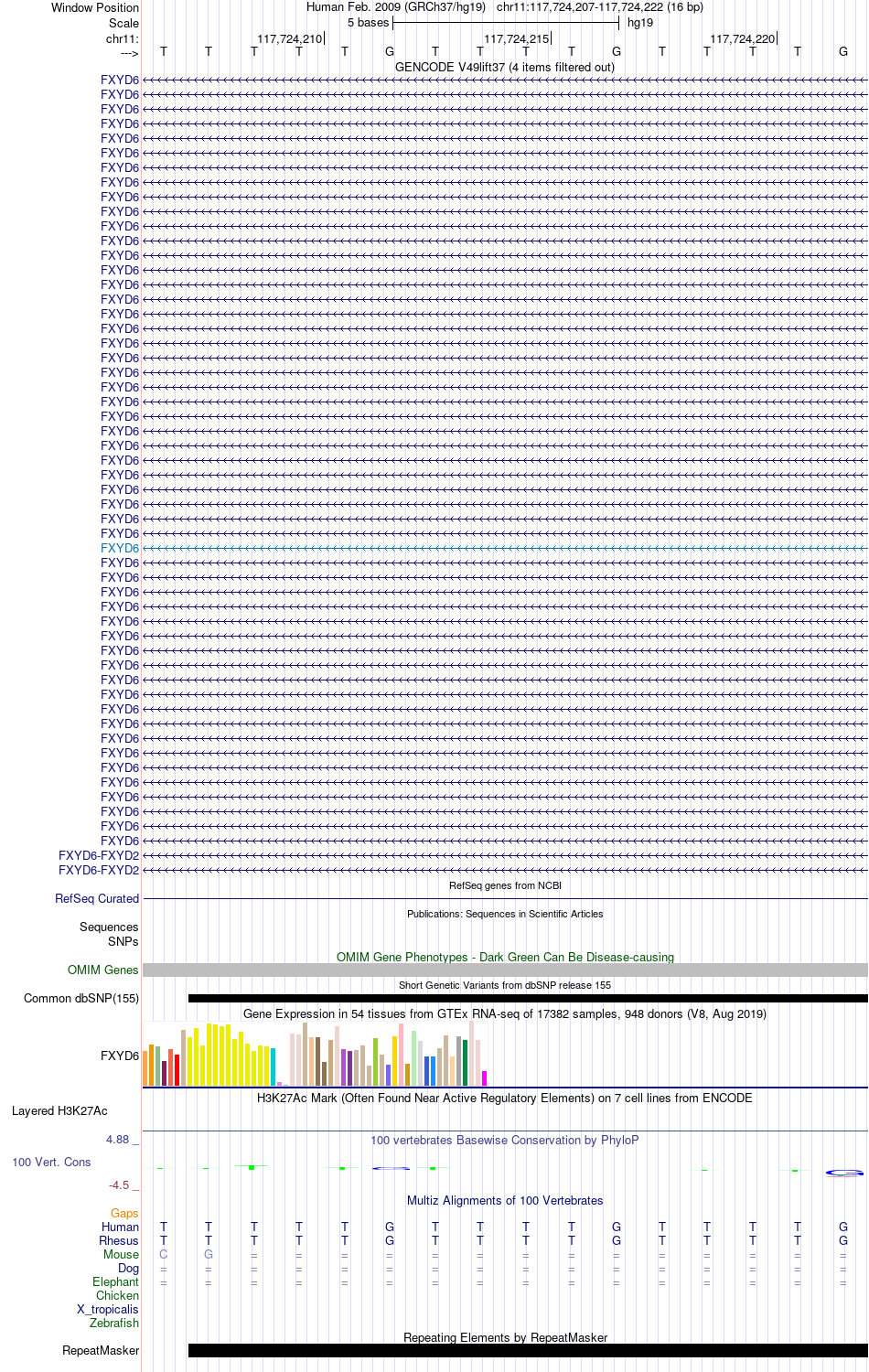869x1372 pixels.
Task: Open 100 vertebrates Basewise Conservation by PhyloP title
Action: pos(505,1140)
